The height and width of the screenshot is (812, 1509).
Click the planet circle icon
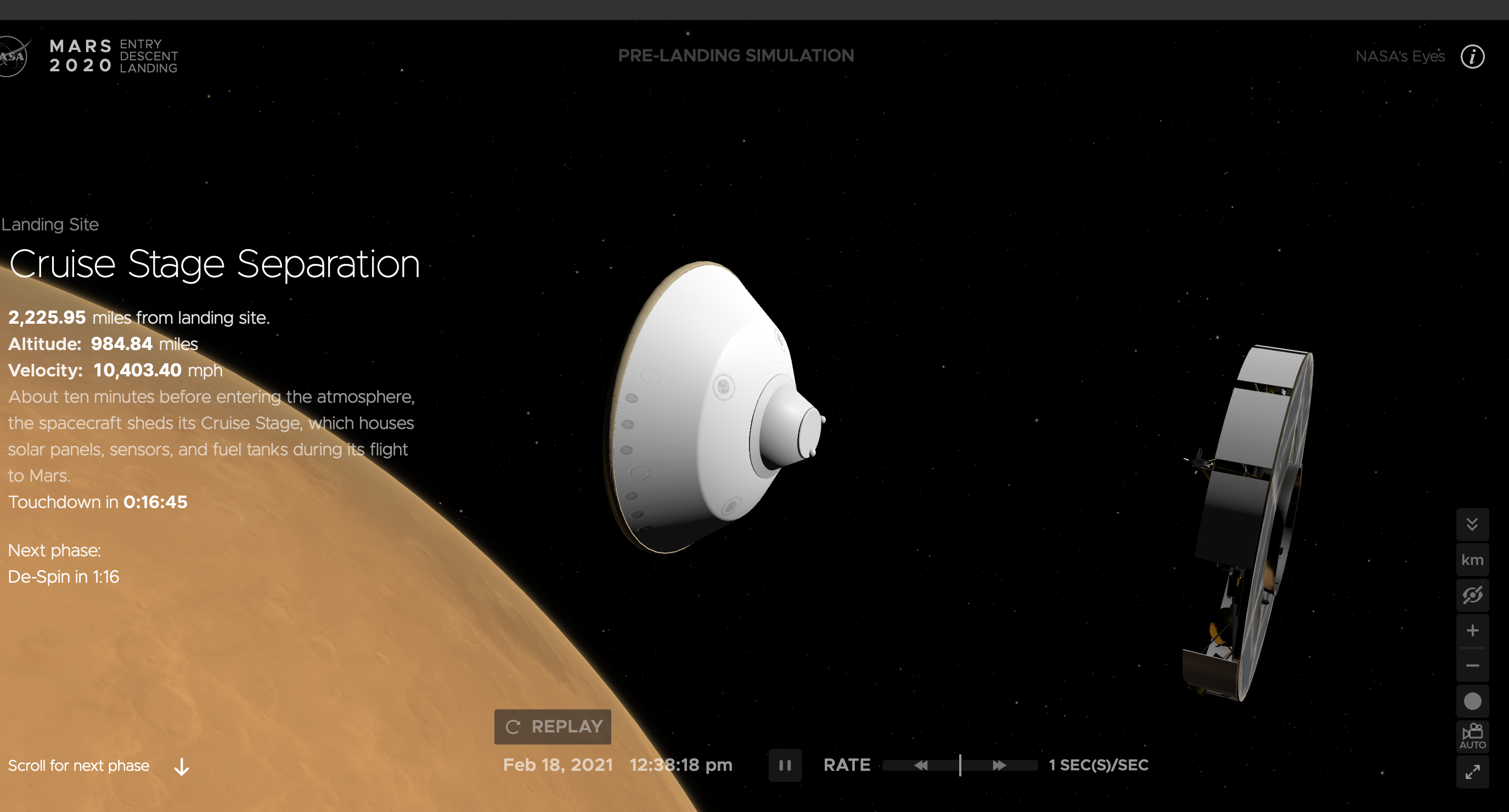click(1472, 701)
